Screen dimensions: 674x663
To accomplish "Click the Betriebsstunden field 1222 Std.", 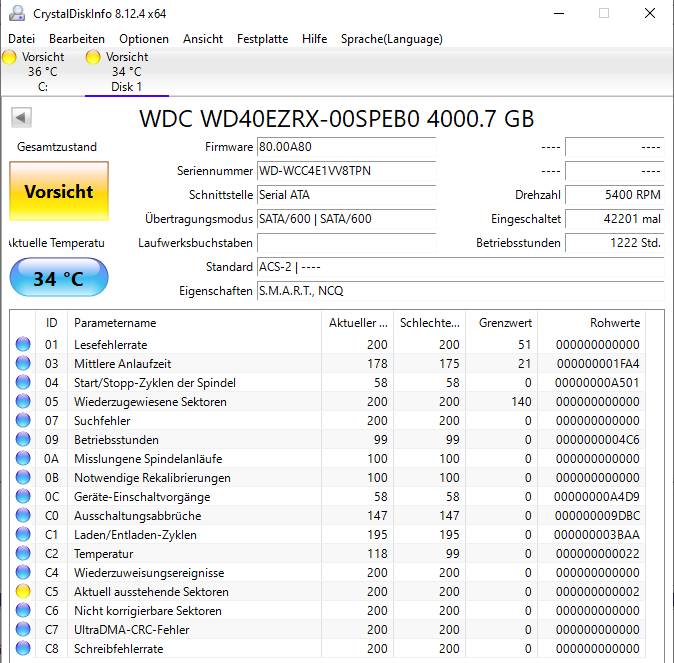I will 615,243.
